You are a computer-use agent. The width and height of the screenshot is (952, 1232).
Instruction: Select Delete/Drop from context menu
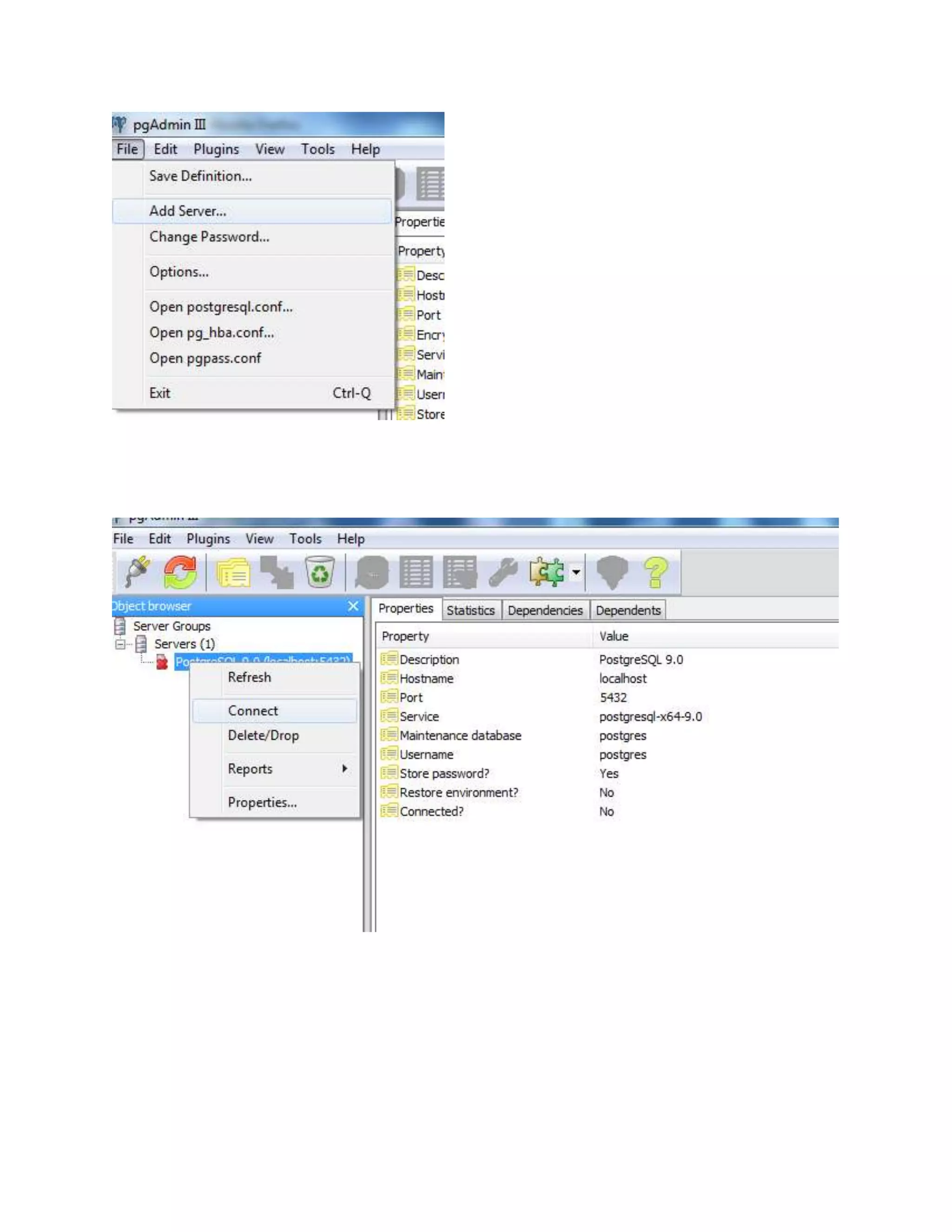[x=264, y=735]
